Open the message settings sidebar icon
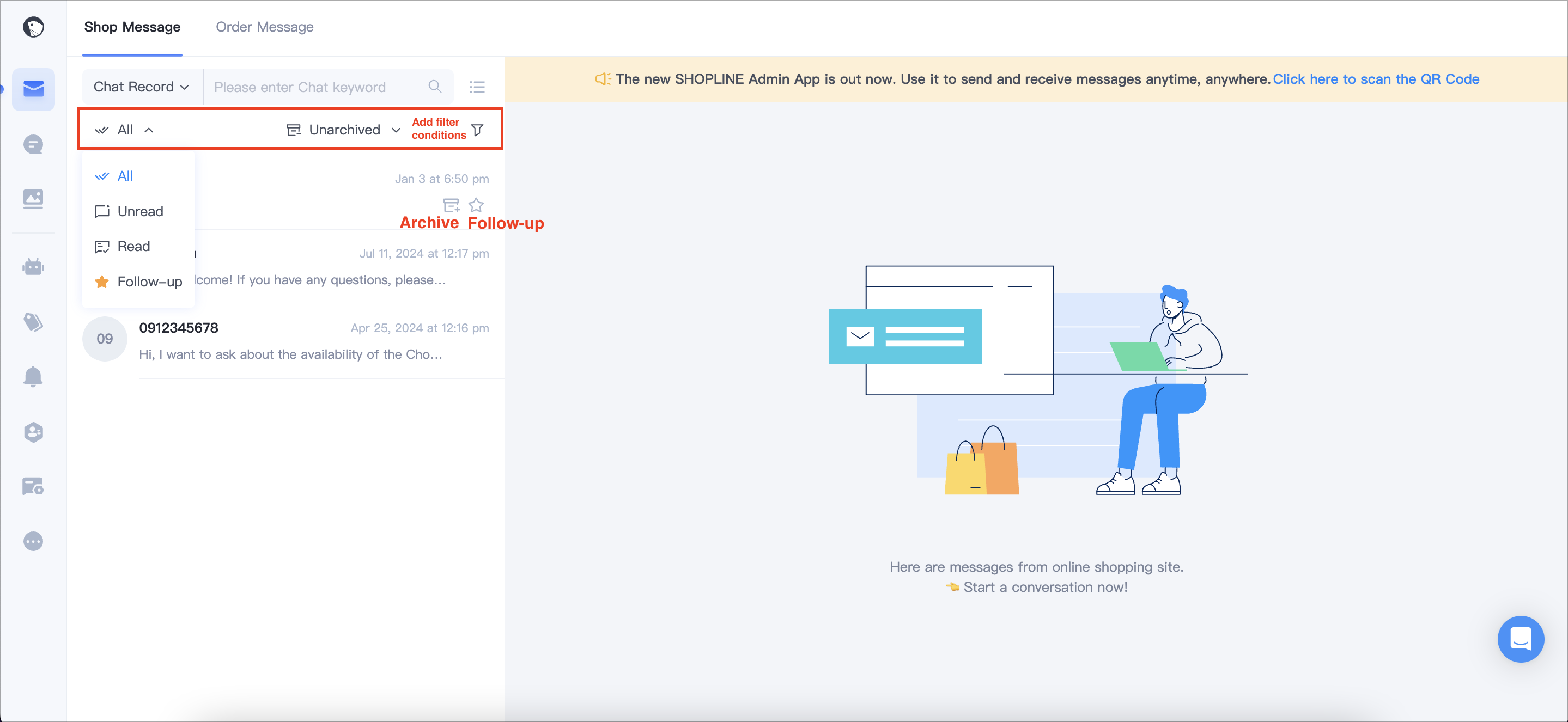This screenshot has width=1568, height=722. pos(33,487)
